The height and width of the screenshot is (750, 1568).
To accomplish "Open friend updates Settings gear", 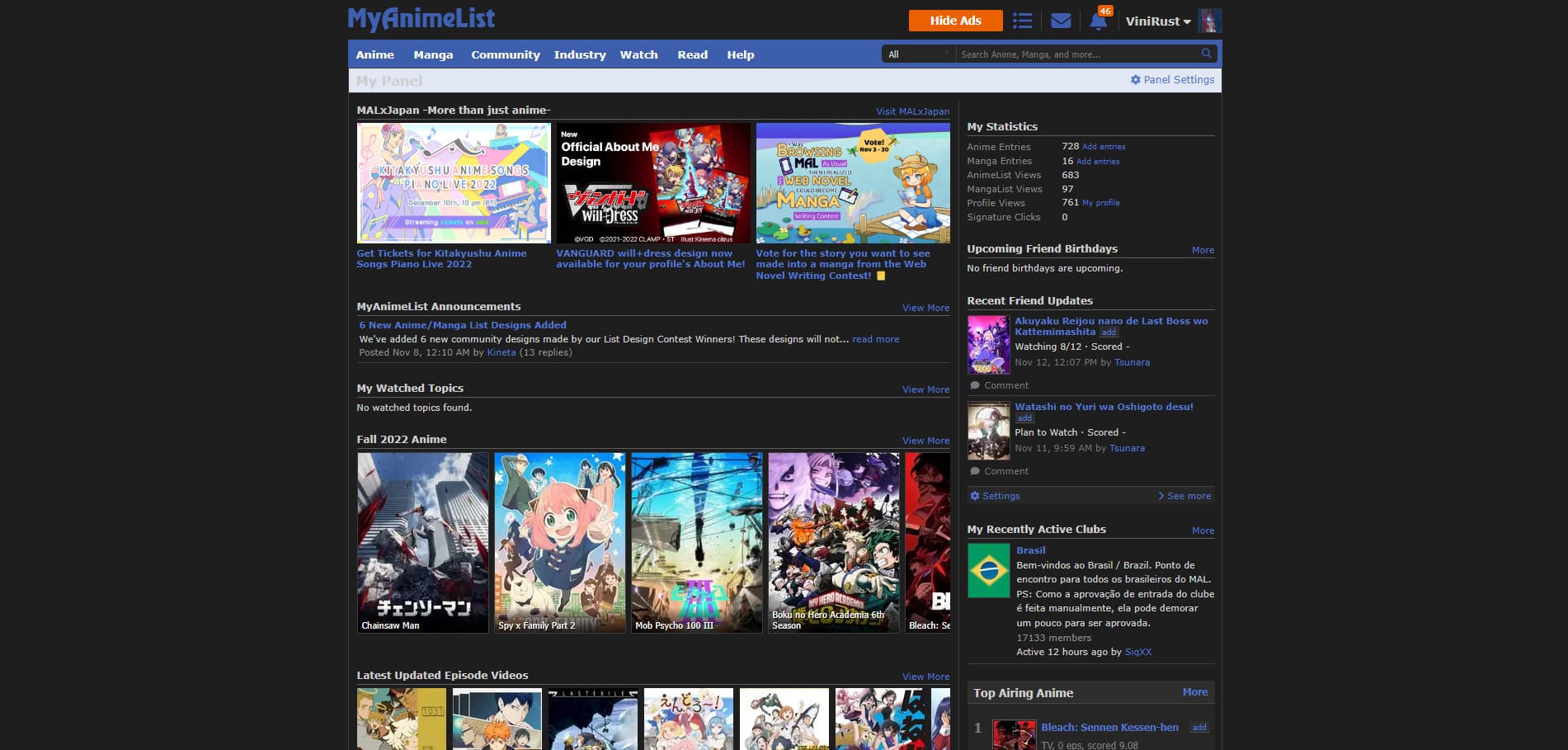I will pyautogui.click(x=975, y=496).
